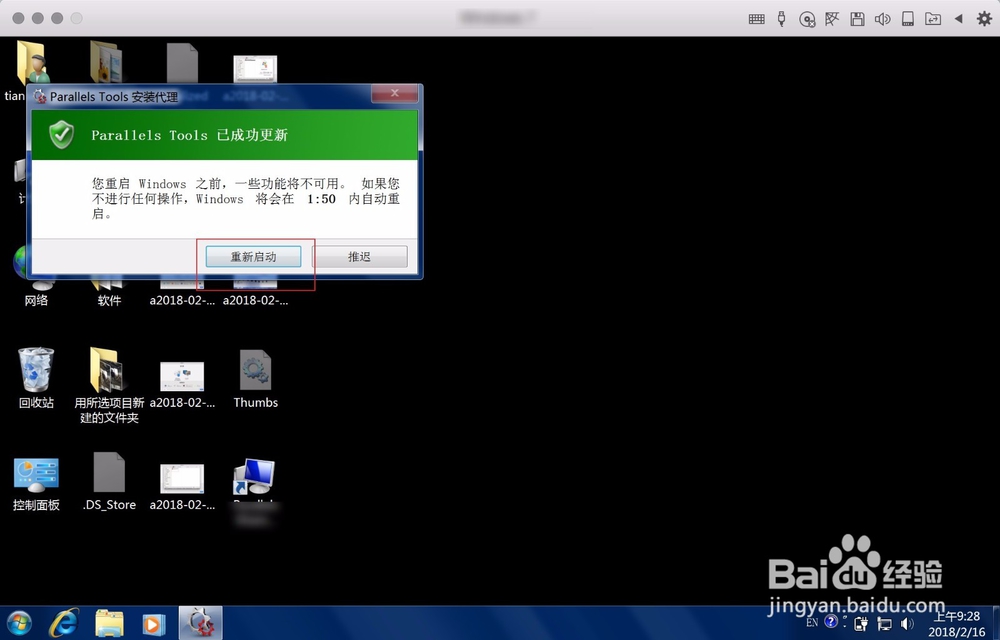
Task: Click the floppy disk icon in Parallels toolbar
Action: click(857, 19)
